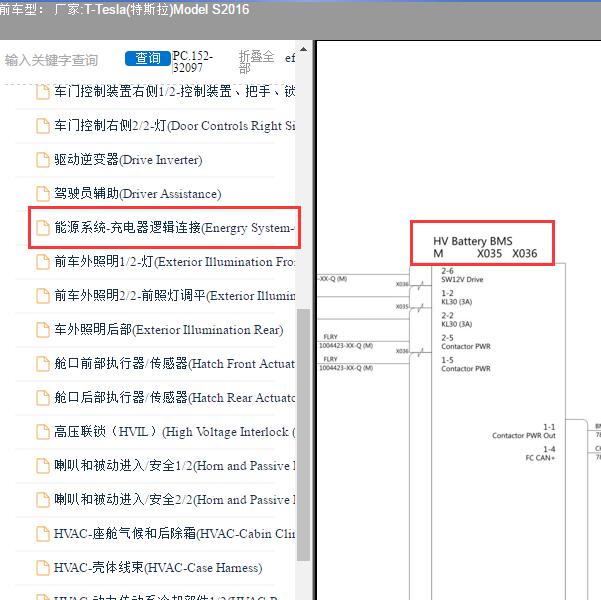Click document icon beside 车外照明后部
601x600 pixels.
pos(43,330)
